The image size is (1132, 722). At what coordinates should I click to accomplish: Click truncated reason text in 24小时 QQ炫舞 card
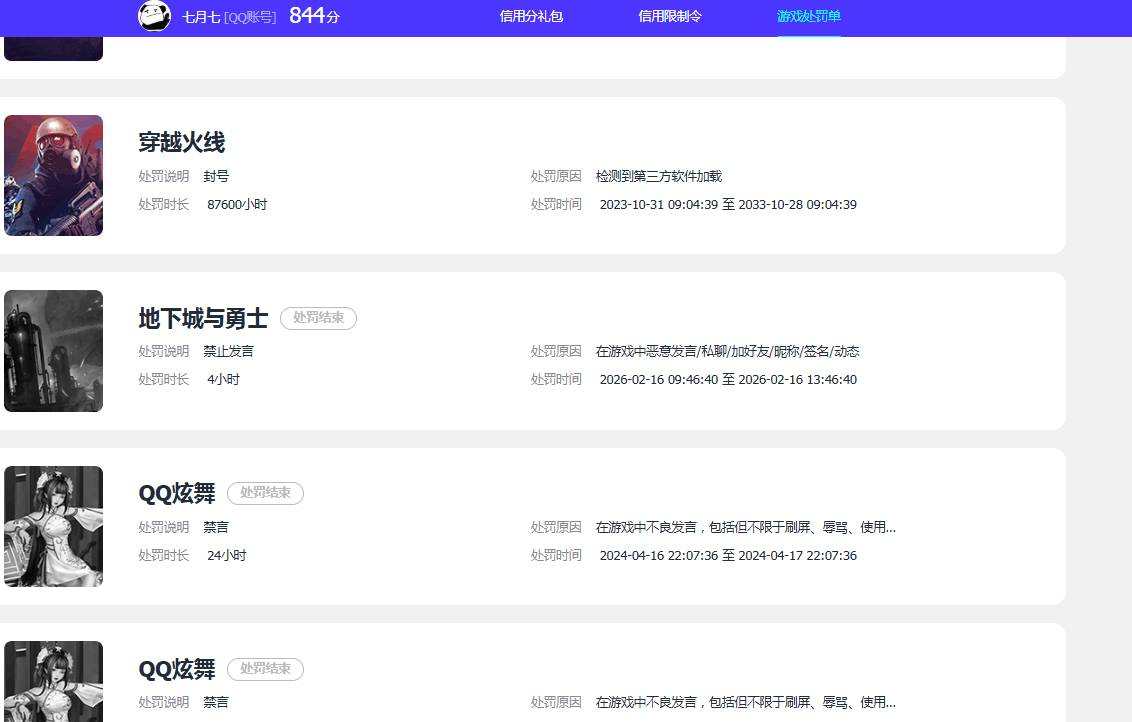[745, 527]
